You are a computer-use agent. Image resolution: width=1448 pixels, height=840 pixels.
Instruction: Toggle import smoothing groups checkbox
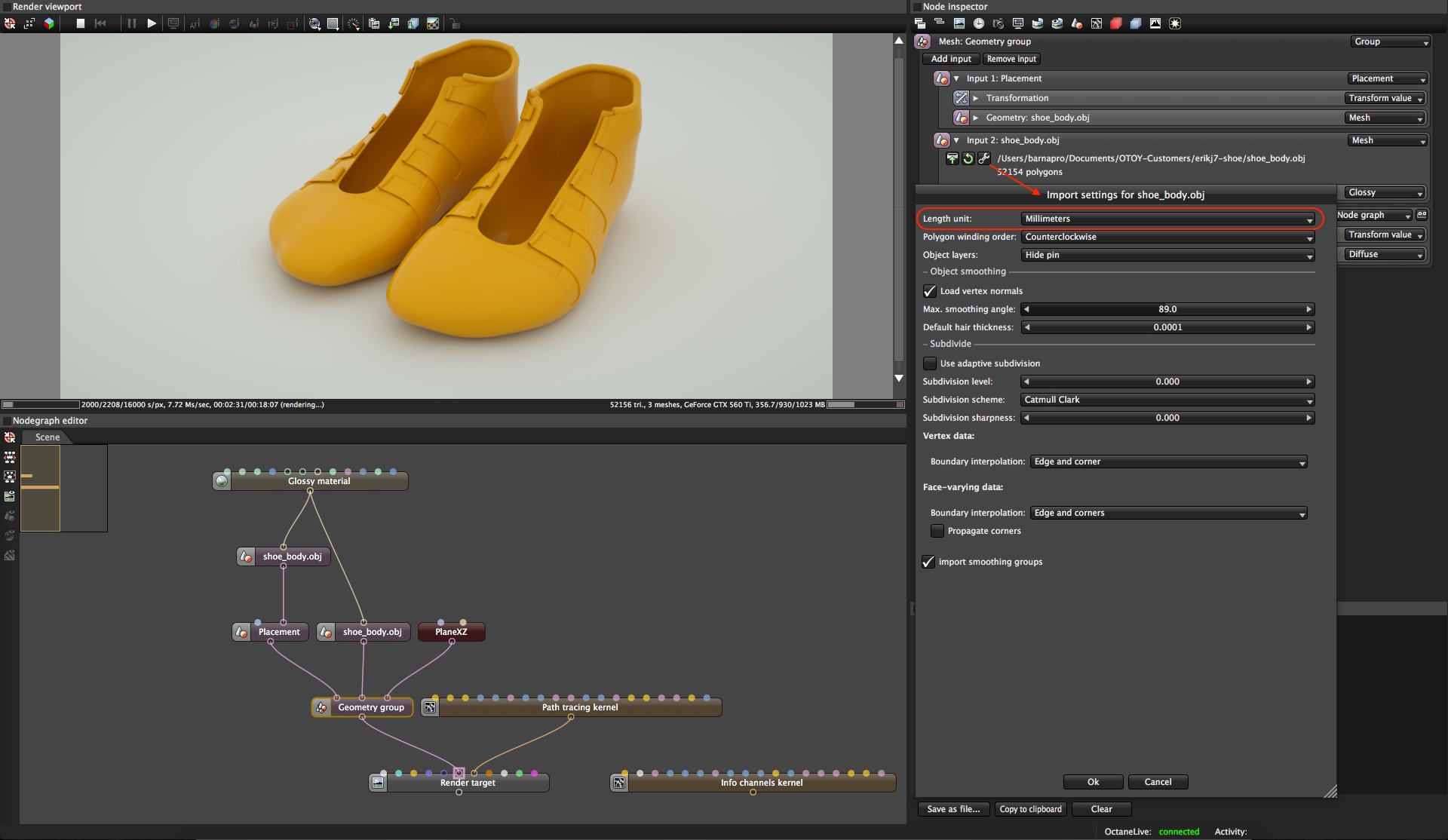(928, 562)
